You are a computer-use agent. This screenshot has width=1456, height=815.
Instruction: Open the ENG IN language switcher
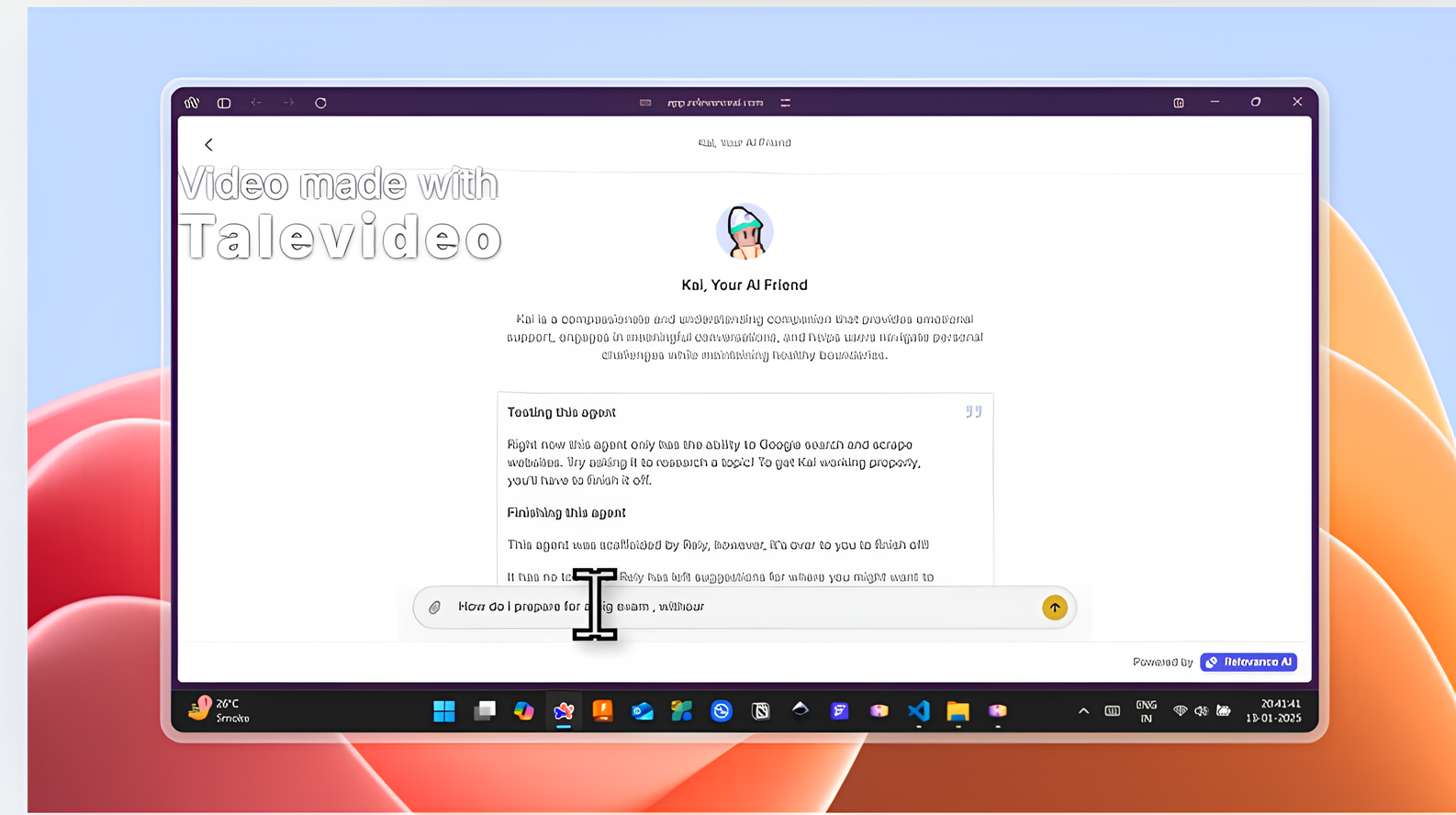[x=1147, y=711]
